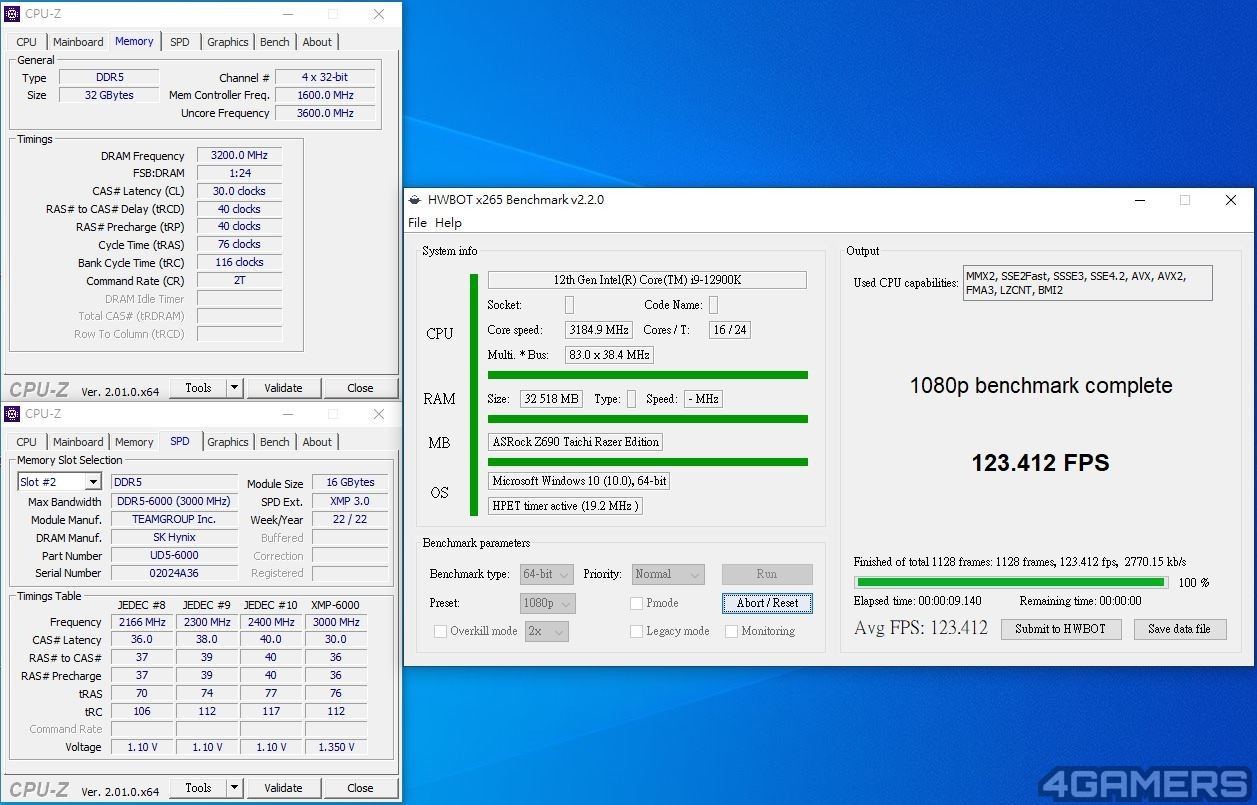Expand the Tools arrow in the SPD window
The height and width of the screenshot is (805, 1257).
tap(234, 788)
